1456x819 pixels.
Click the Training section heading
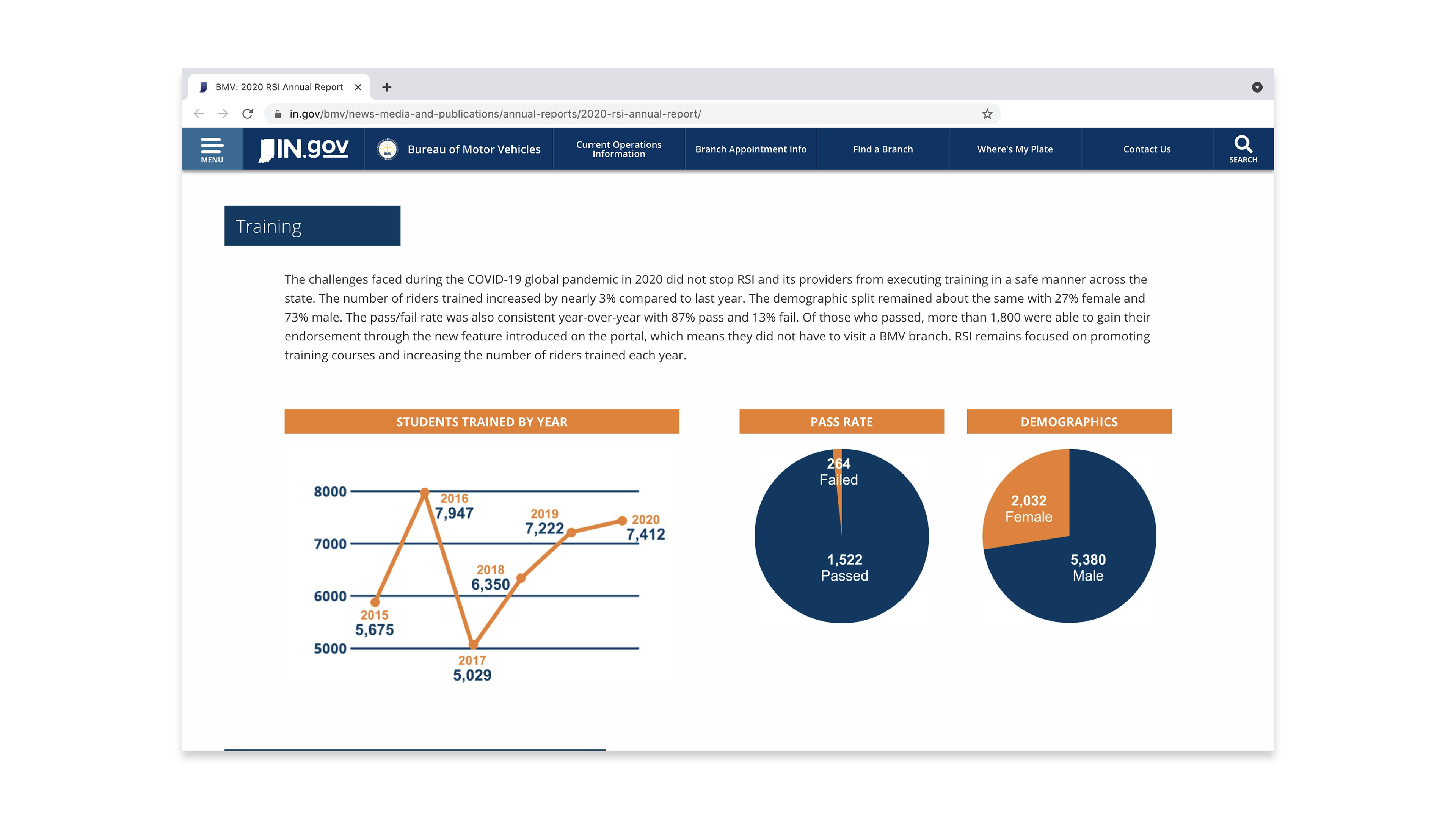click(312, 226)
